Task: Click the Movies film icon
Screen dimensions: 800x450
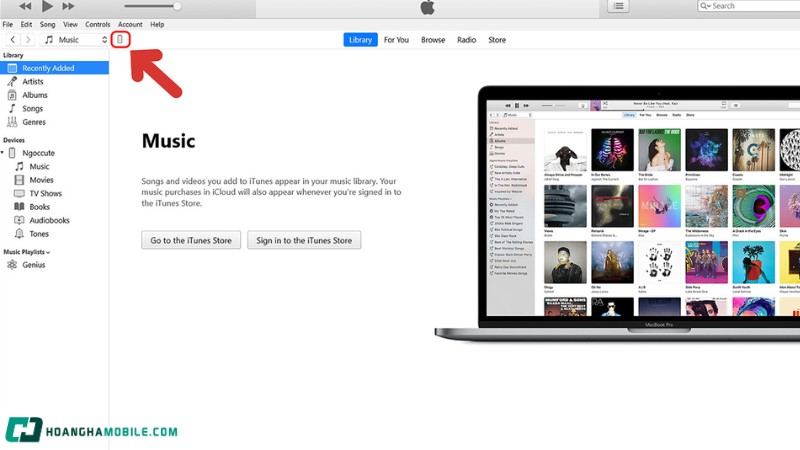Action: pos(19,180)
